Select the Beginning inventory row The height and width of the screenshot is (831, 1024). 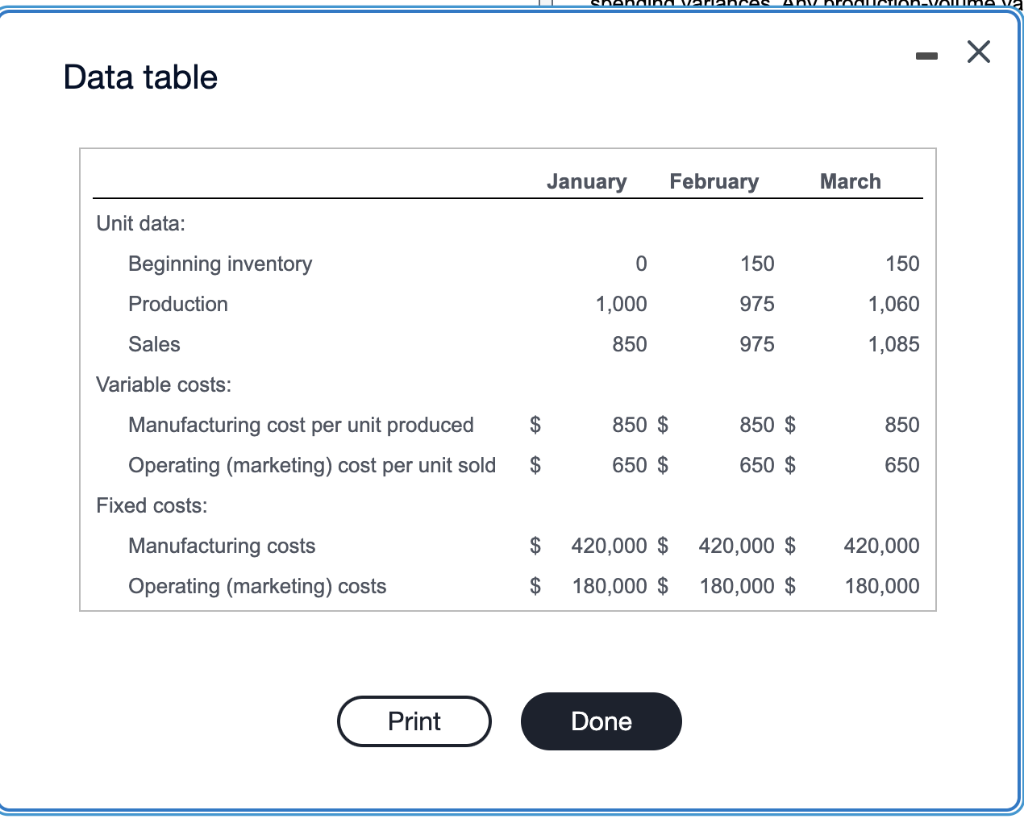[x=219, y=263]
